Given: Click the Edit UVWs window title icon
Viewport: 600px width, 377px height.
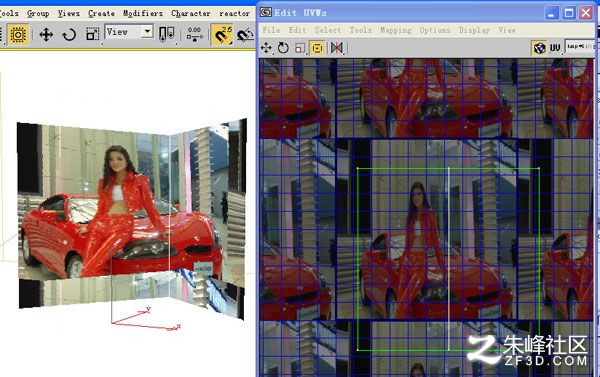Looking at the screenshot, I should pos(266,12).
